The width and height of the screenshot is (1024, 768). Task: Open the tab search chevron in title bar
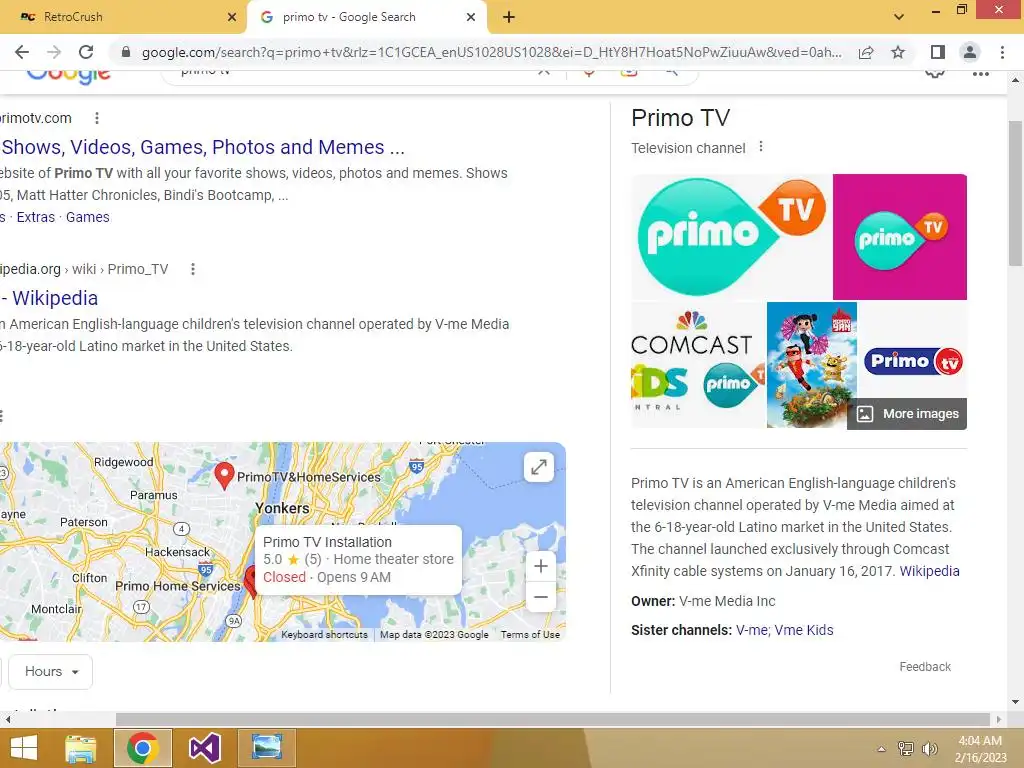click(899, 17)
